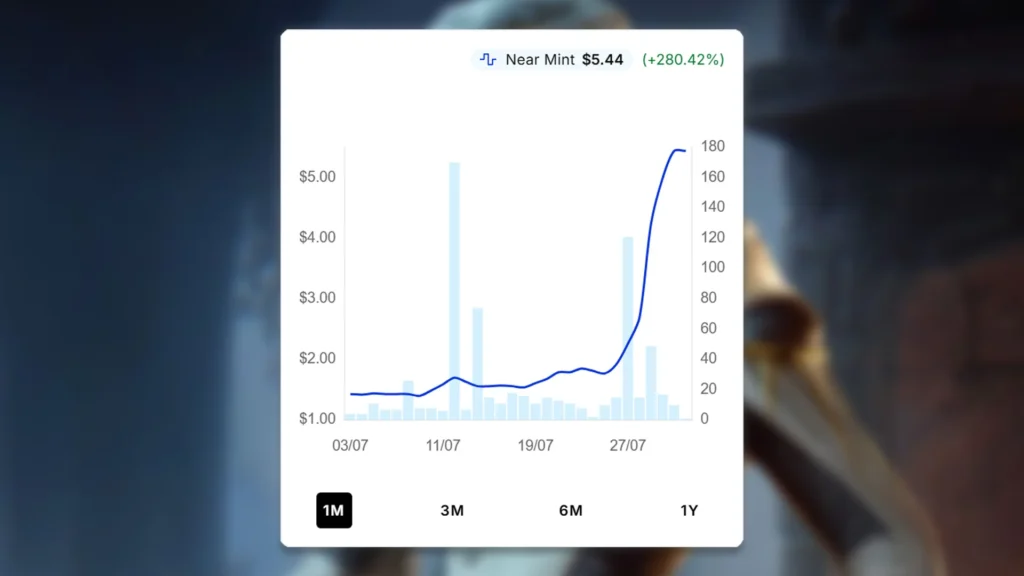Screen dimensions: 1024x576
Task: Click the $5.00 price axis label
Action: point(317,177)
